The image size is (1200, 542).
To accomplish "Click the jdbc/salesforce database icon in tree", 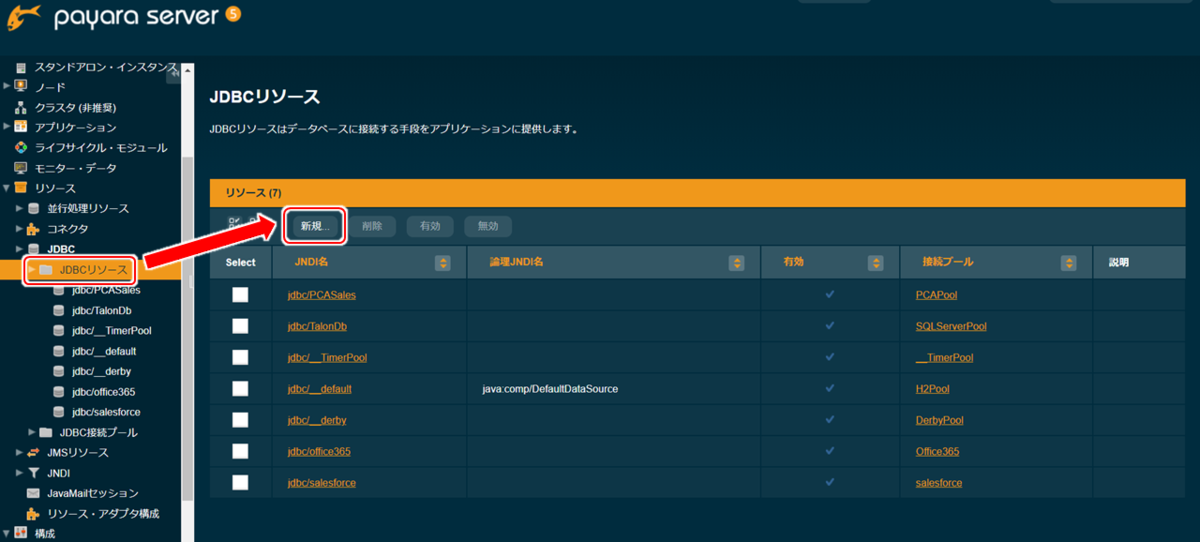I will [x=58, y=411].
